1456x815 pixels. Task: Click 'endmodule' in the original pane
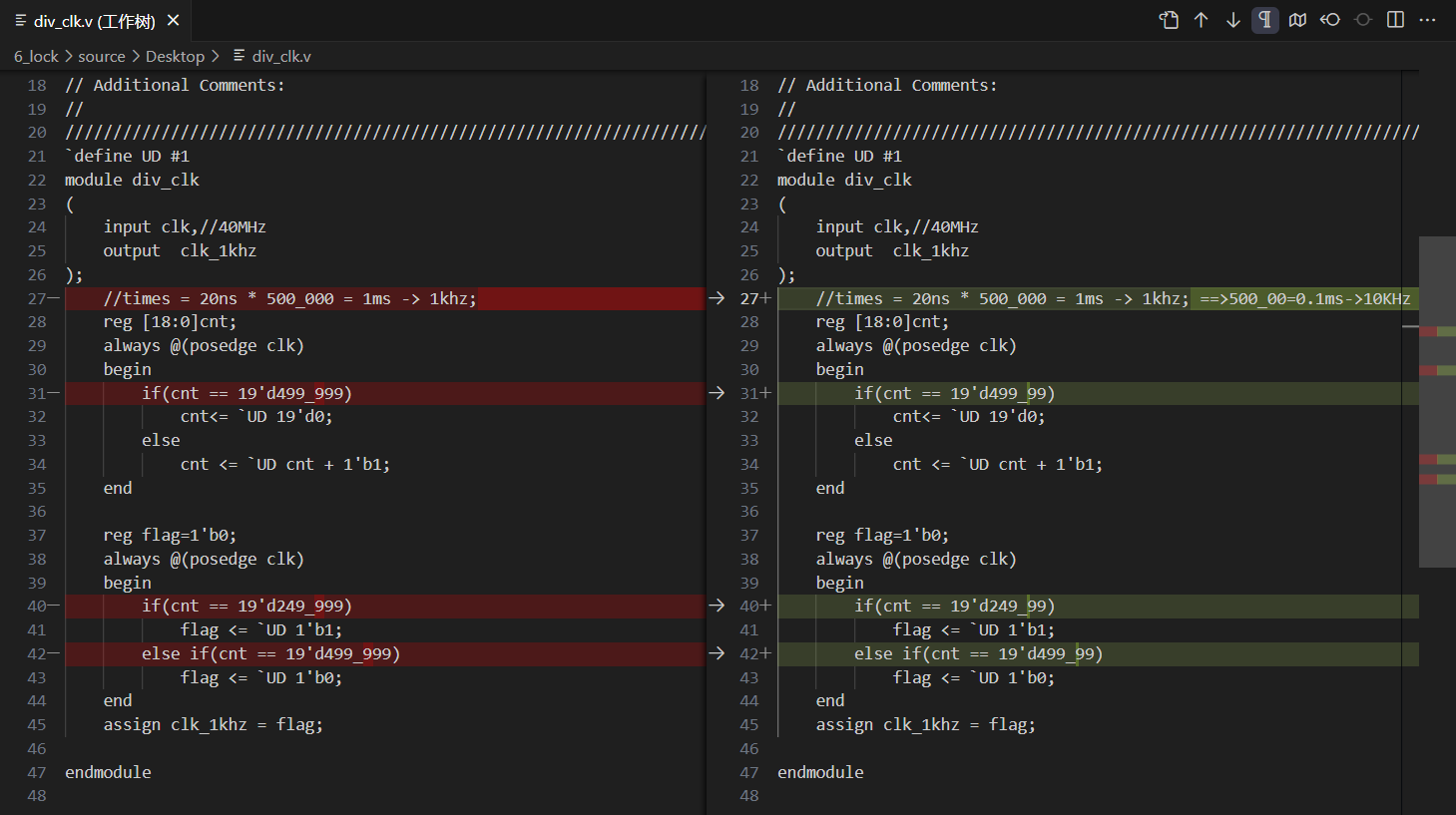[x=108, y=772]
